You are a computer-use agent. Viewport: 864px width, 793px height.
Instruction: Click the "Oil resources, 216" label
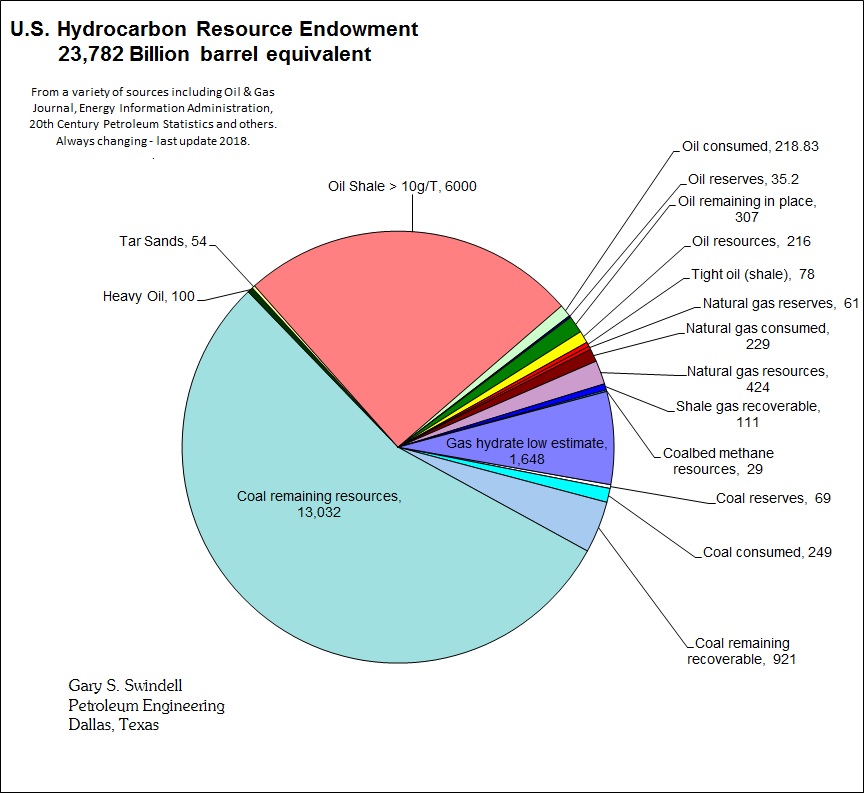tap(751, 241)
